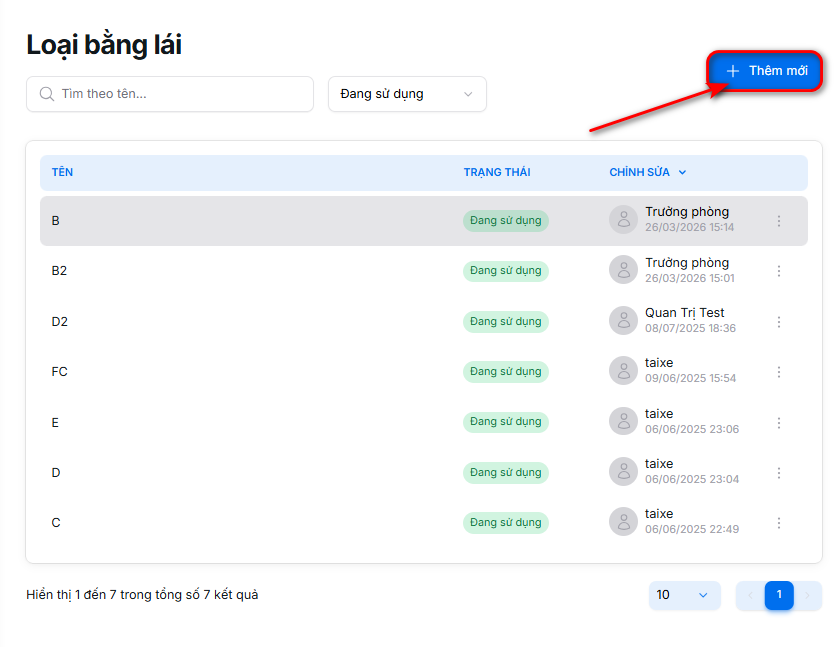Open the three-dot menu for row C
The height and width of the screenshot is (647, 836).
coord(779,523)
